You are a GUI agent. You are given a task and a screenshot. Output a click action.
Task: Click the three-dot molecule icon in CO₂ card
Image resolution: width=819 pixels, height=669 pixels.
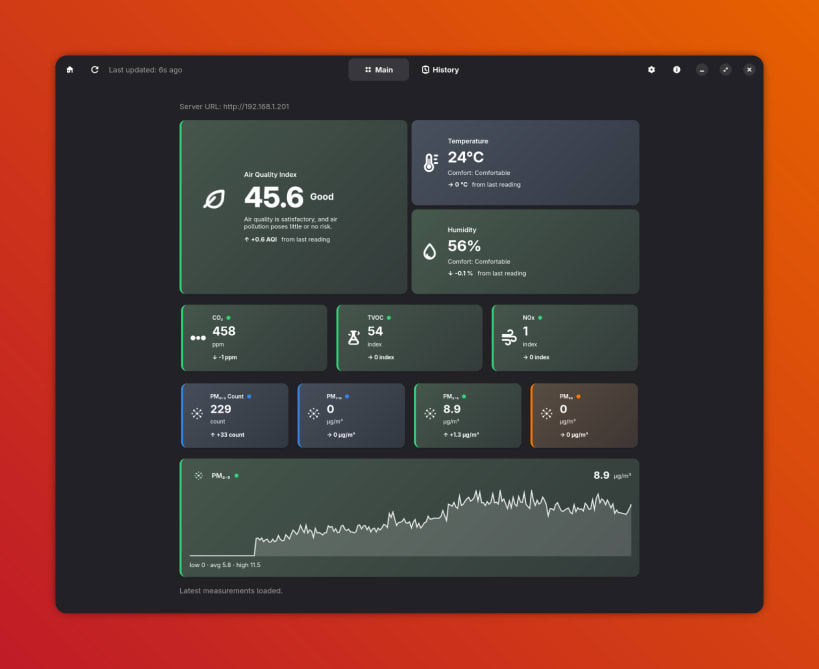[x=198, y=338]
